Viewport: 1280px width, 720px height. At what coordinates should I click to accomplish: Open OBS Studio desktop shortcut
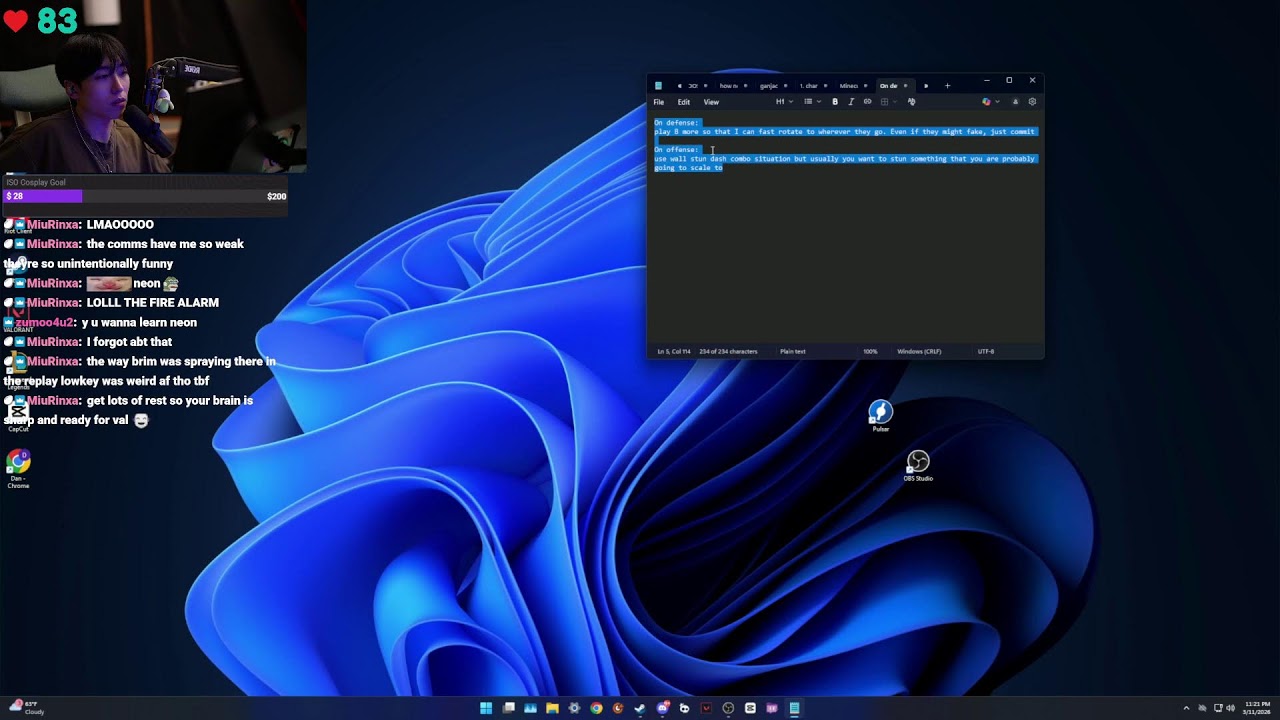coord(918,462)
